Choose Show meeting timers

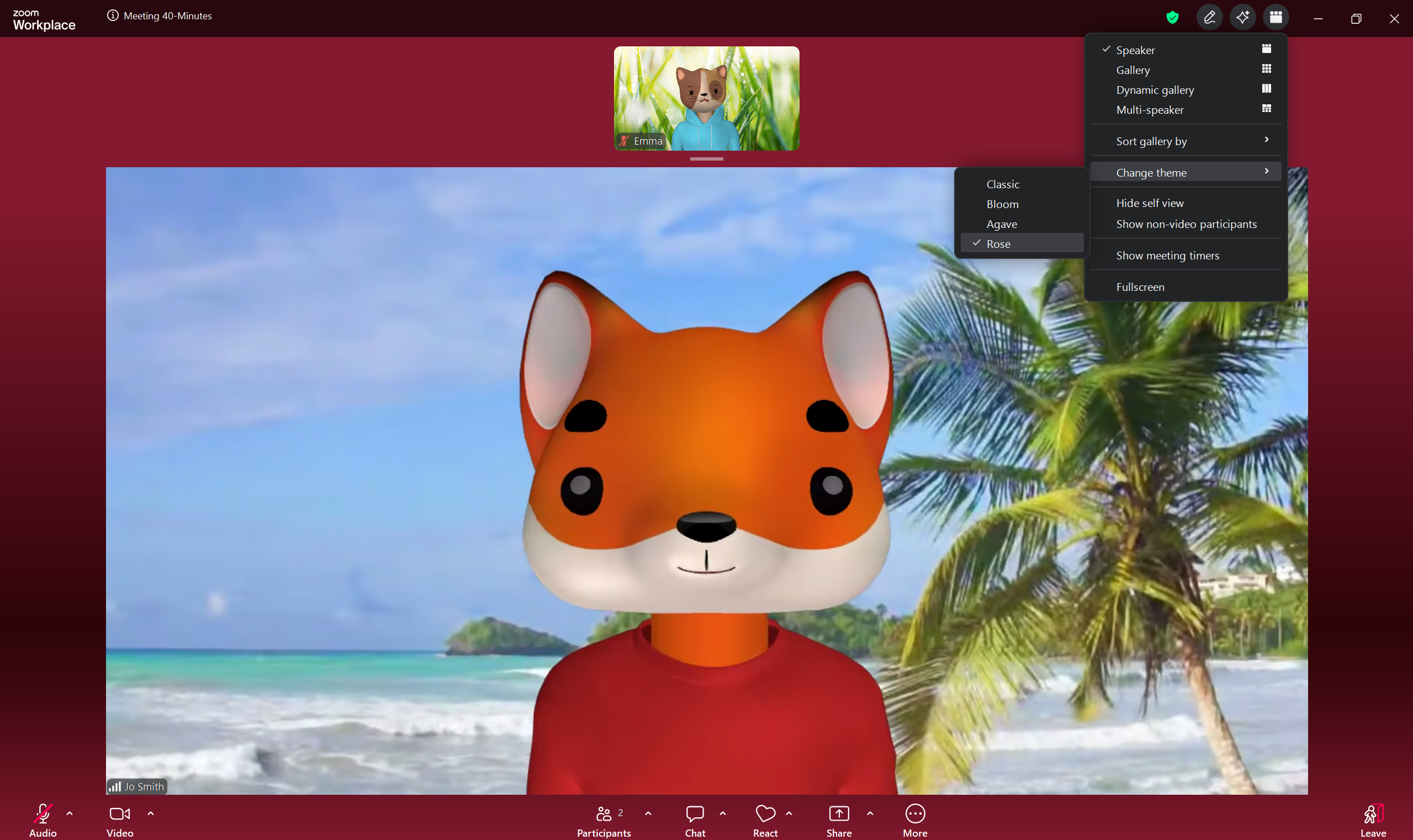click(x=1186, y=256)
